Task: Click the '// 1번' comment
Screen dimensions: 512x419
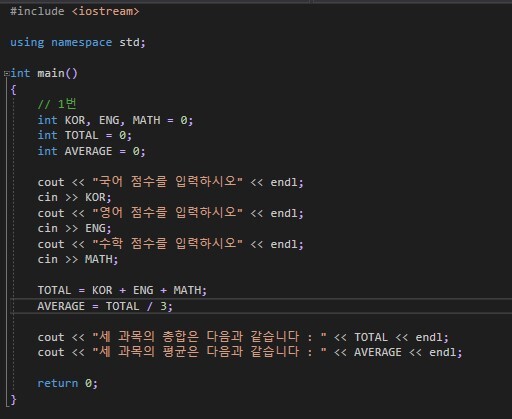Action: coord(57,104)
